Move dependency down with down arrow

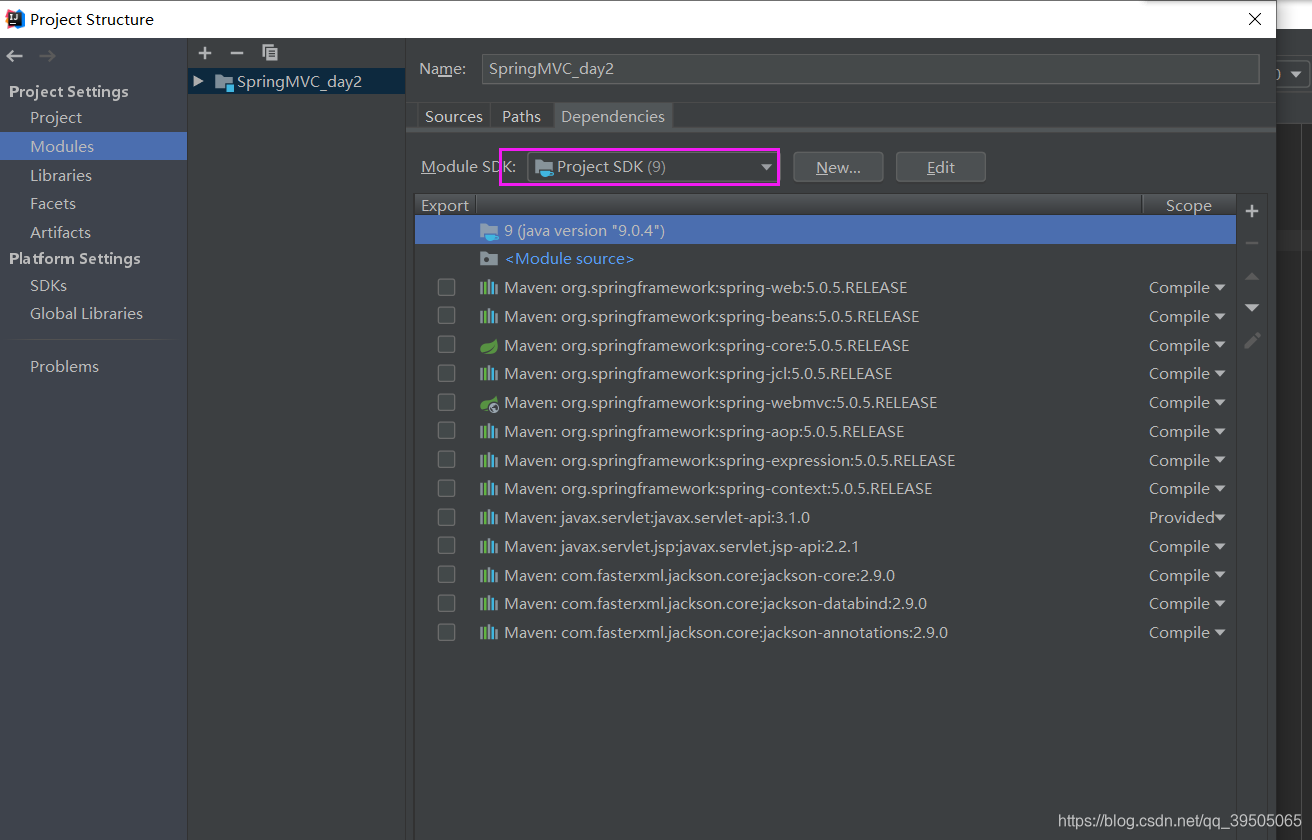point(1252,308)
